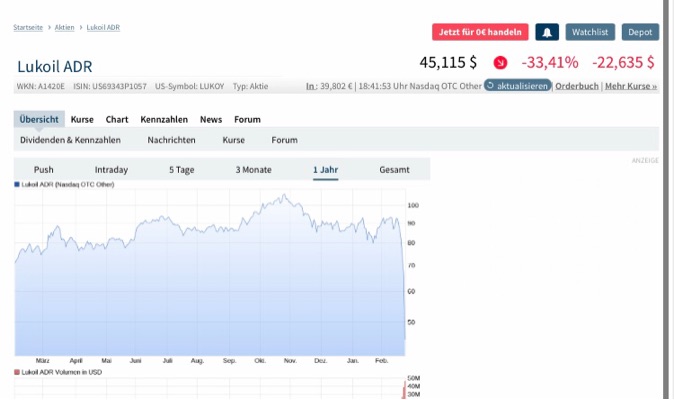This screenshot has width=674, height=400.
Task: Select 1 Jahr chart range
Action: 325,170
